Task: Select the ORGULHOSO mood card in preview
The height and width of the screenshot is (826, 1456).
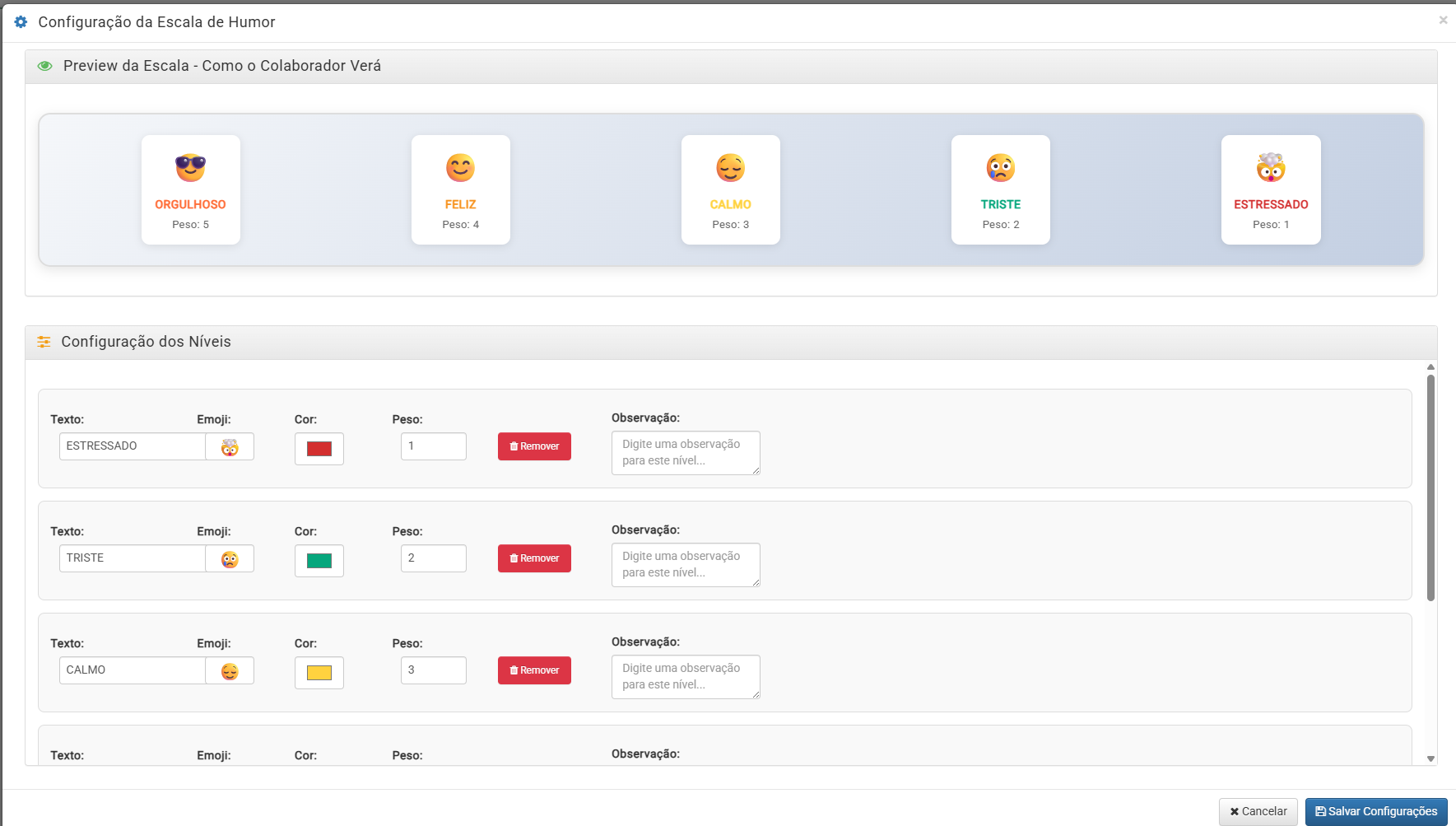Action: [190, 189]
